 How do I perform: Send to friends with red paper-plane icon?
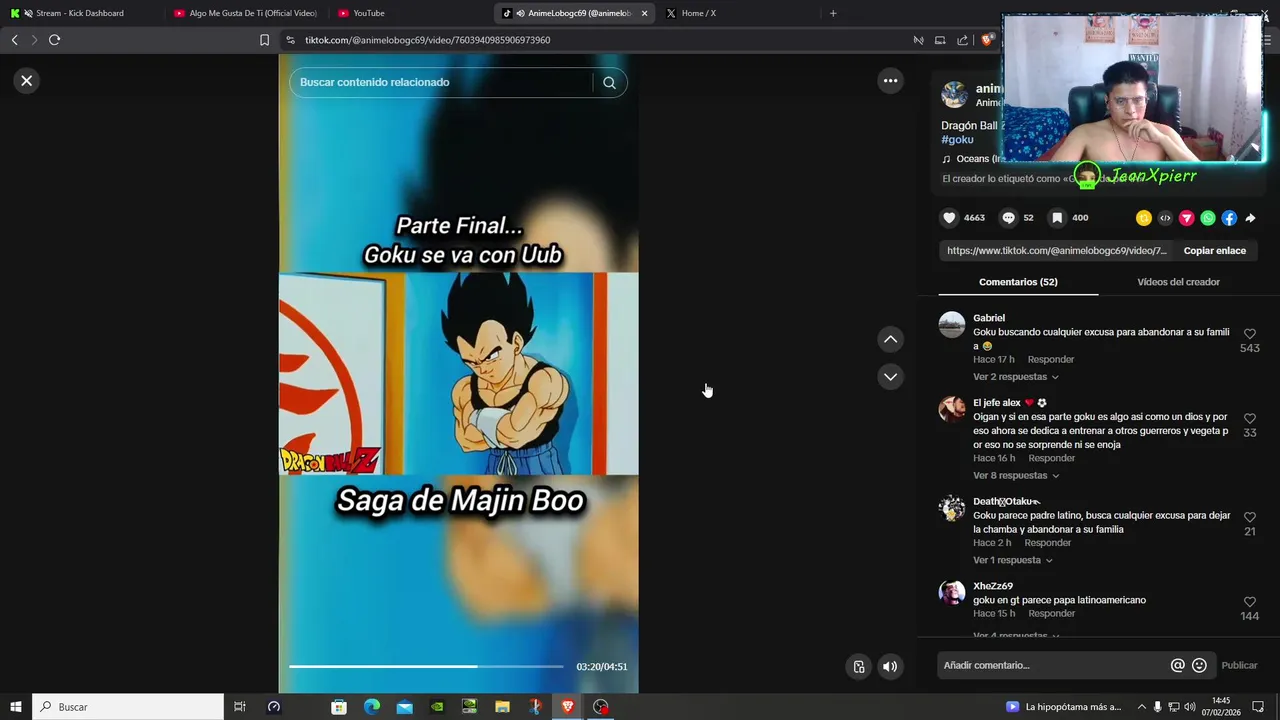coord(1187,218)
